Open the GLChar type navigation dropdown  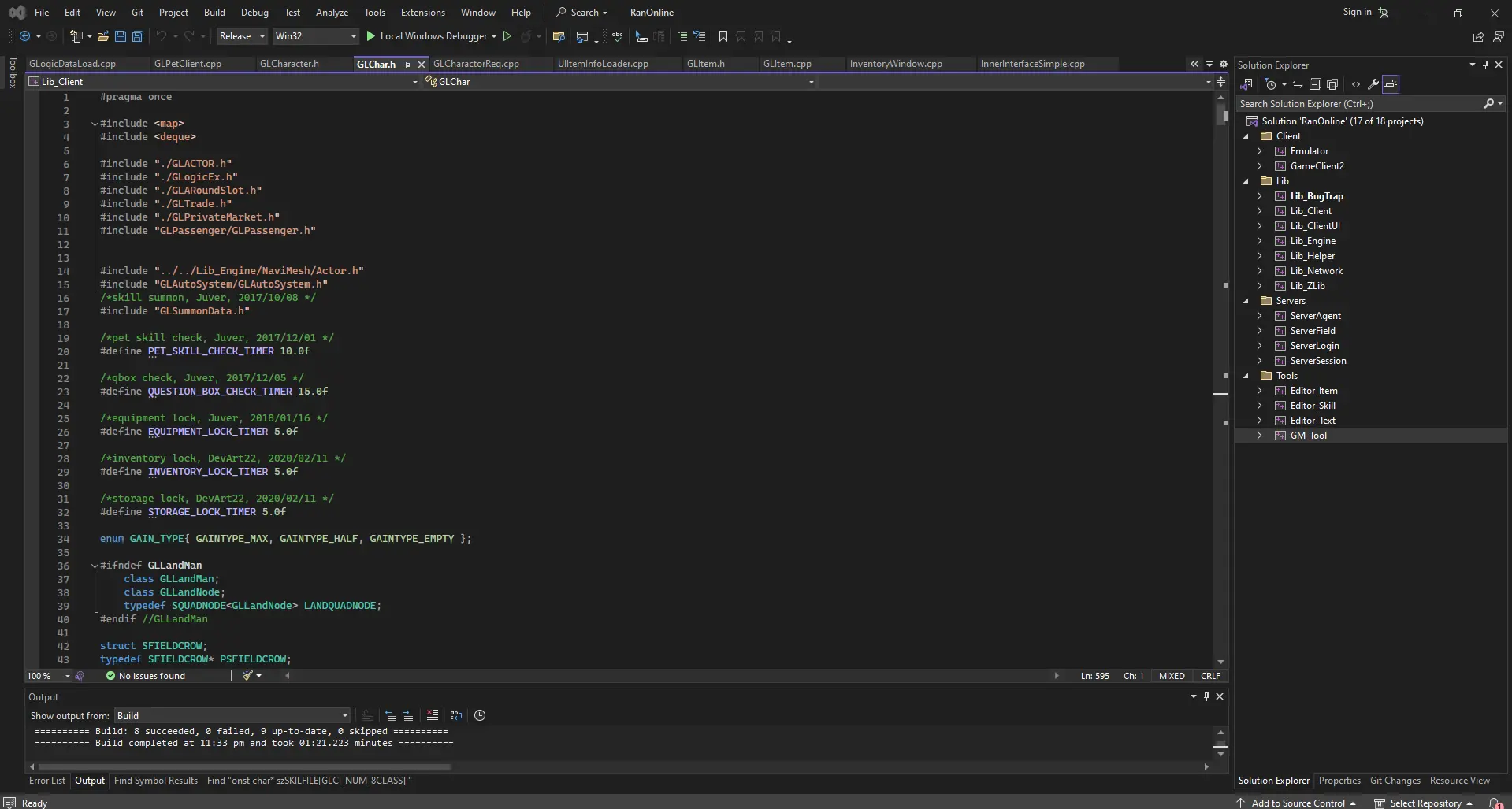tap(619, 82)
